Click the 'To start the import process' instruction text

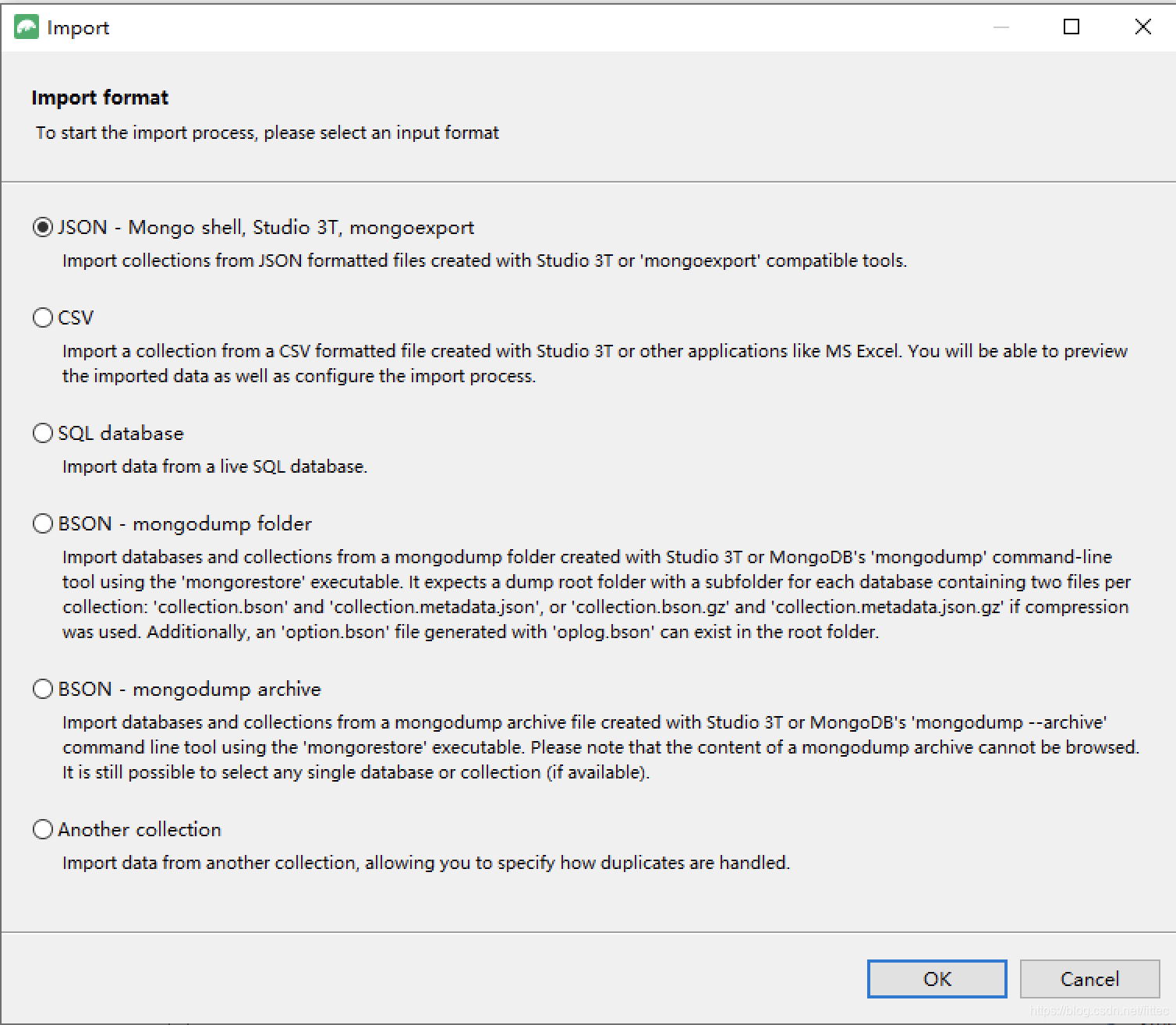click(x=267, y=133)
